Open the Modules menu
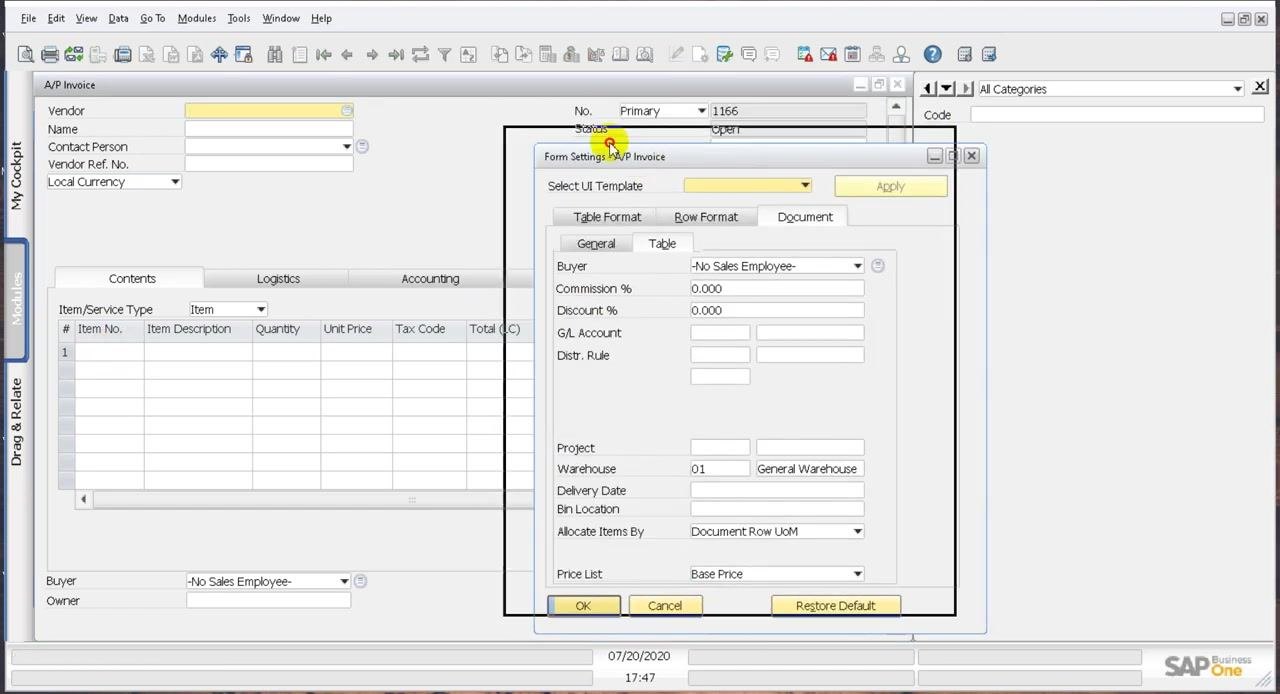Screen dimensions: 1280x694 point(196,18)
